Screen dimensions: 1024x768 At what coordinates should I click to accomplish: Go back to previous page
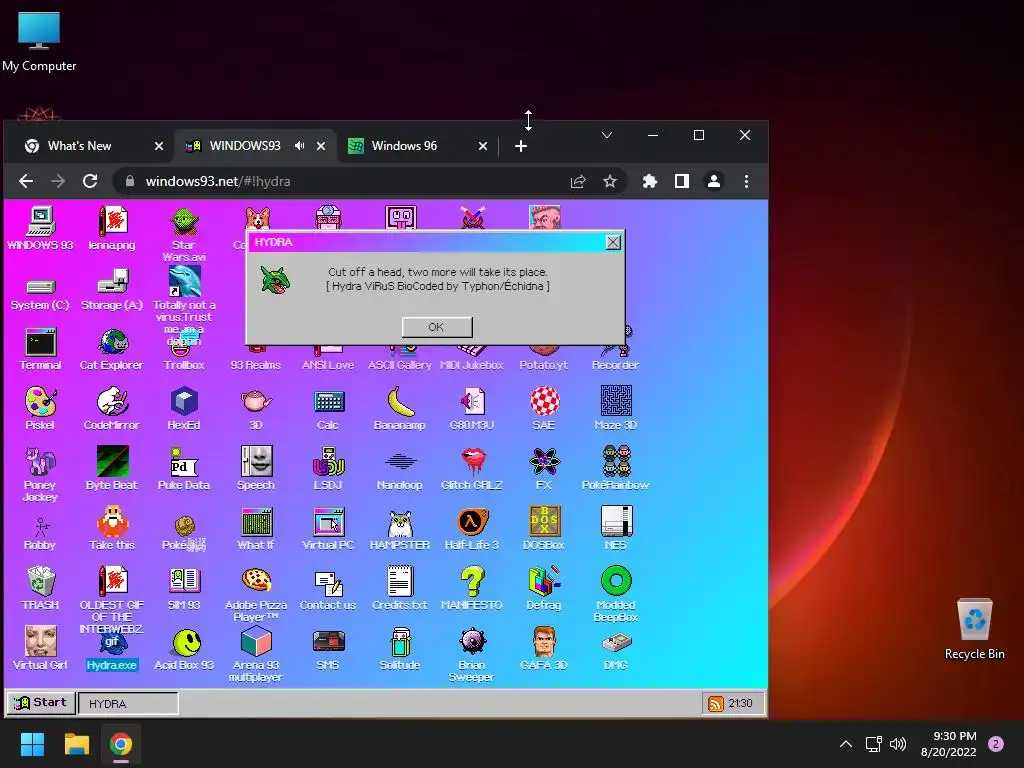(x=26, y=181)
